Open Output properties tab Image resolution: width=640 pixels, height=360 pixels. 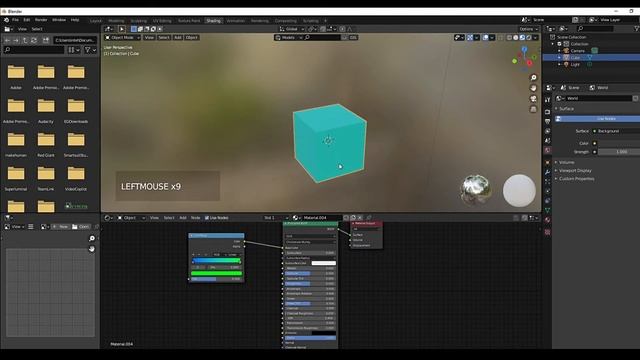pos(547,121)
